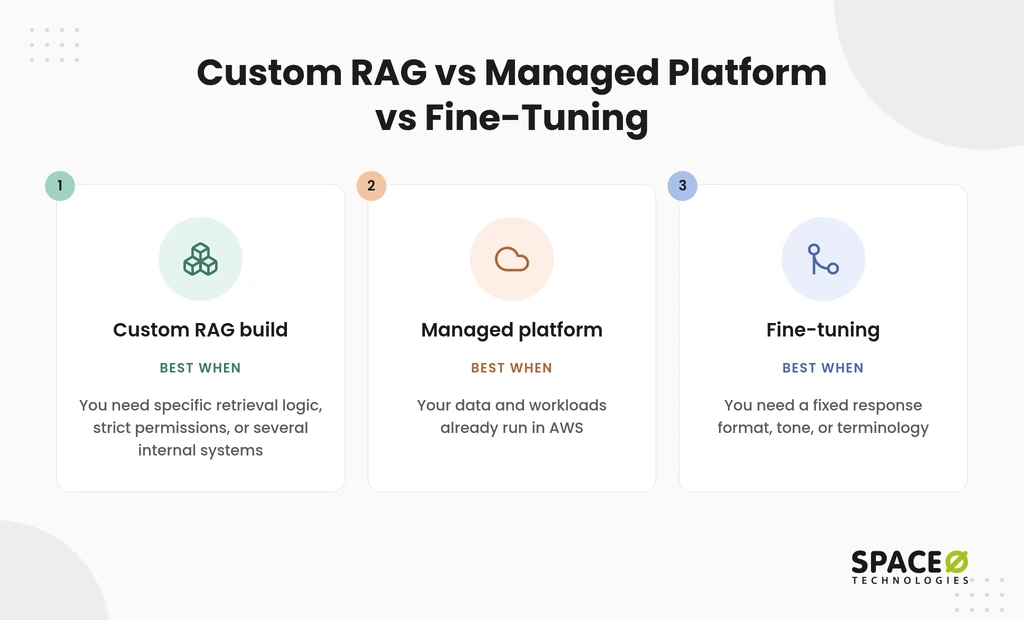Select the 'Managed platform' heading
Image resolution: width=1024 pixels, height=620 pixels.
tap(512, 330)
